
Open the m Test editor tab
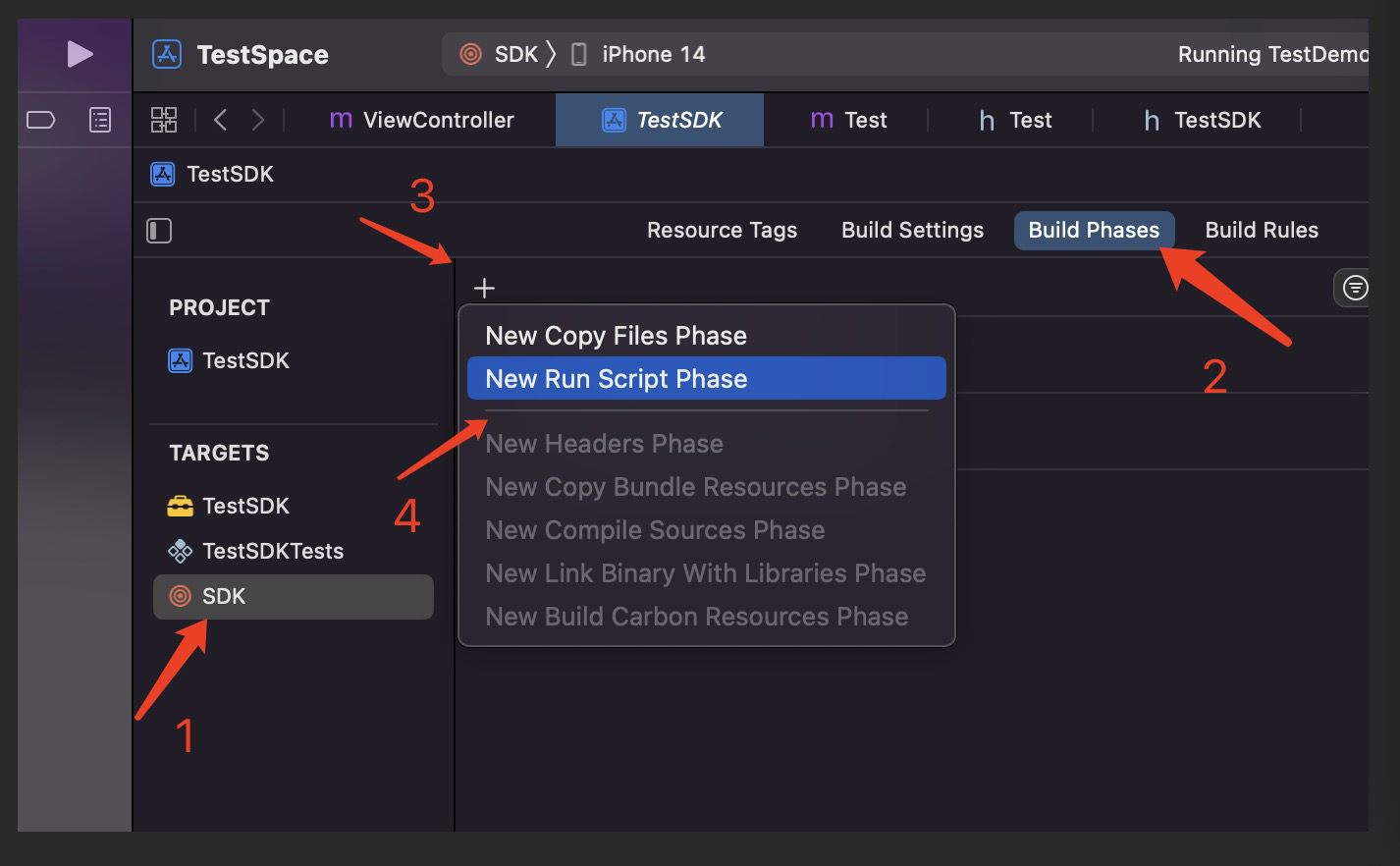click(x=849, y=120)
